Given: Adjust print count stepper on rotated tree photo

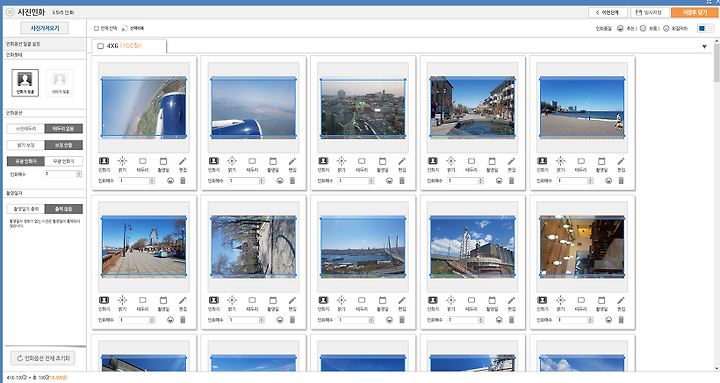Looking at the screenshot, I should pyautogui.click(x=262, y=320).
